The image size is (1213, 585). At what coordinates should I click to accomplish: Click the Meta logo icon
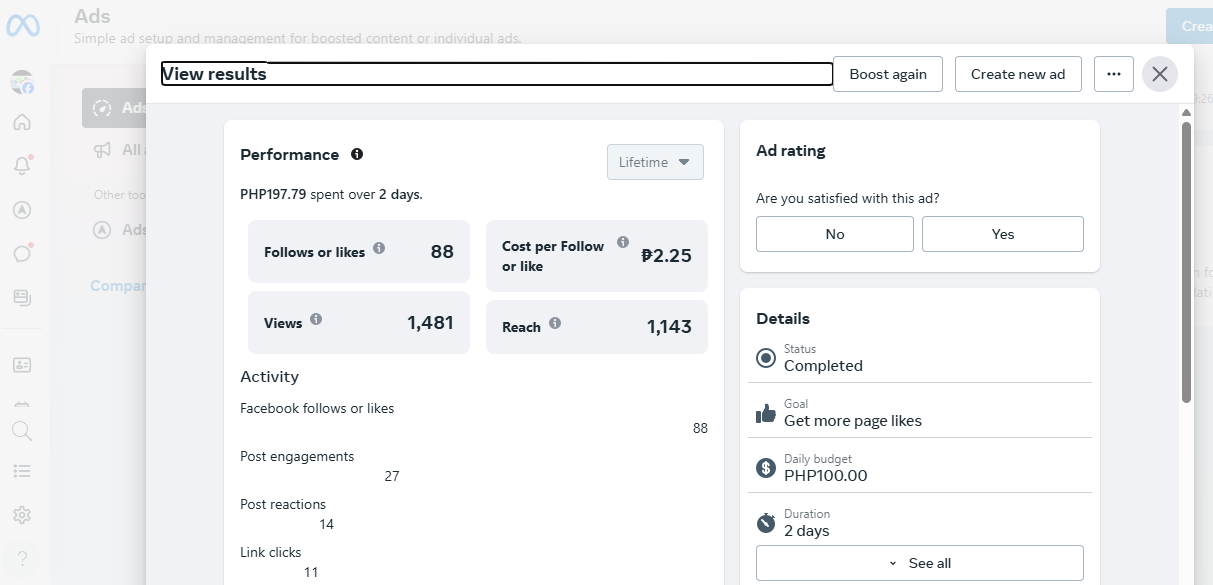click(x=22, y=26)
